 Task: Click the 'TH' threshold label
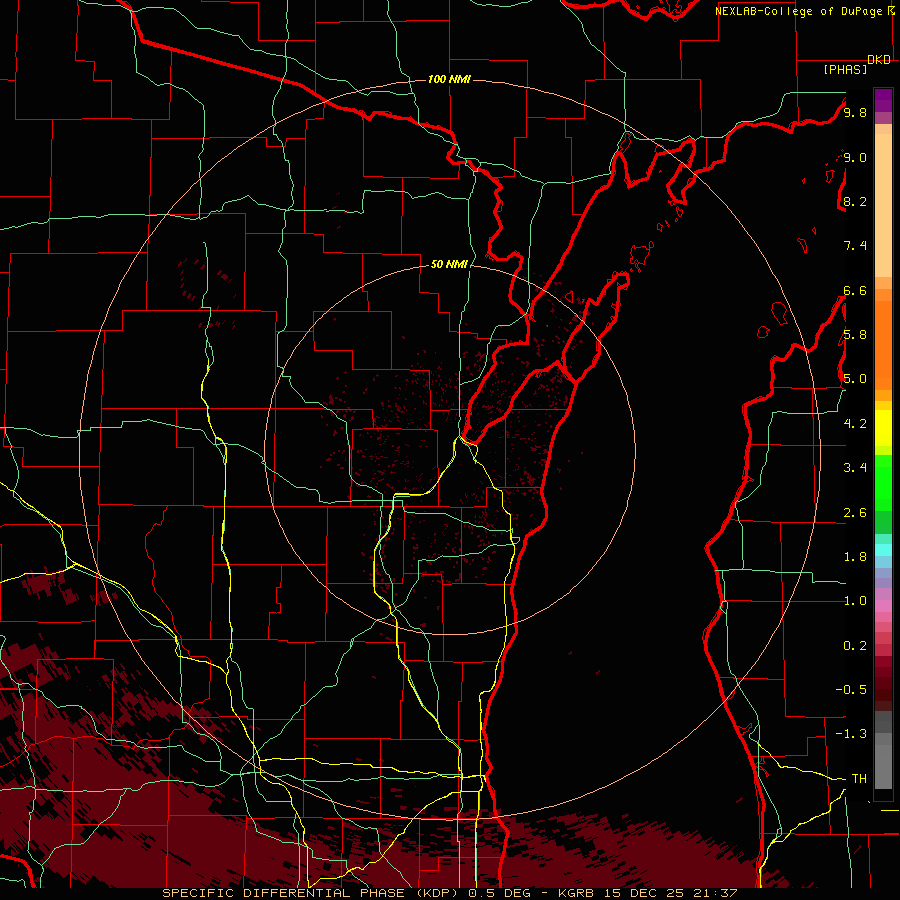[x=859, y=779]
